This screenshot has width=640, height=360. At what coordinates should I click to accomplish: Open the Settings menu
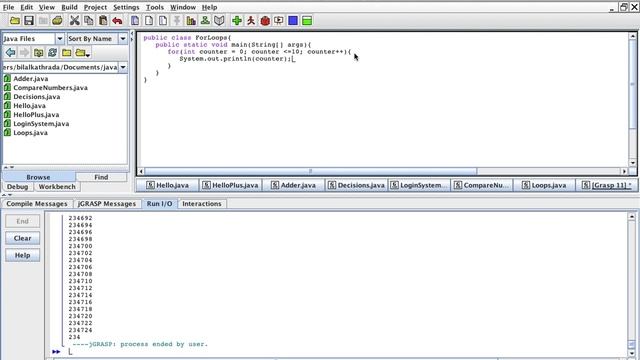(126, 7)
